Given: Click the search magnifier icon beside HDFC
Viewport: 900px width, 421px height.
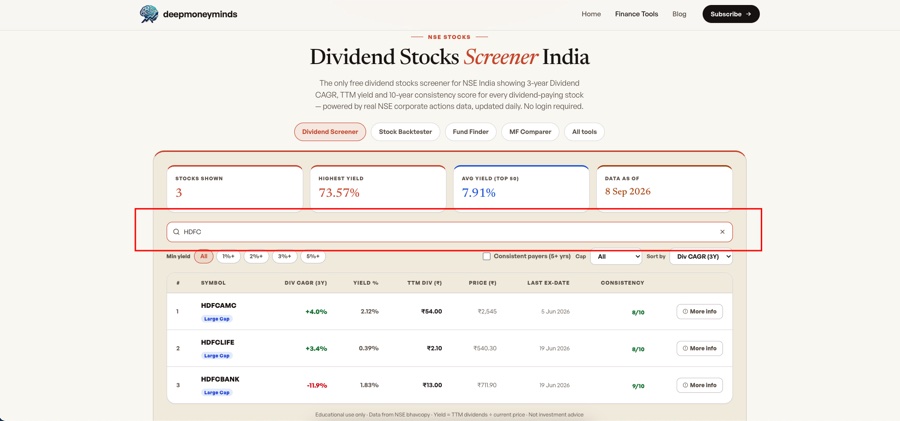Looking at the screenshot, I should click(176, 232).
